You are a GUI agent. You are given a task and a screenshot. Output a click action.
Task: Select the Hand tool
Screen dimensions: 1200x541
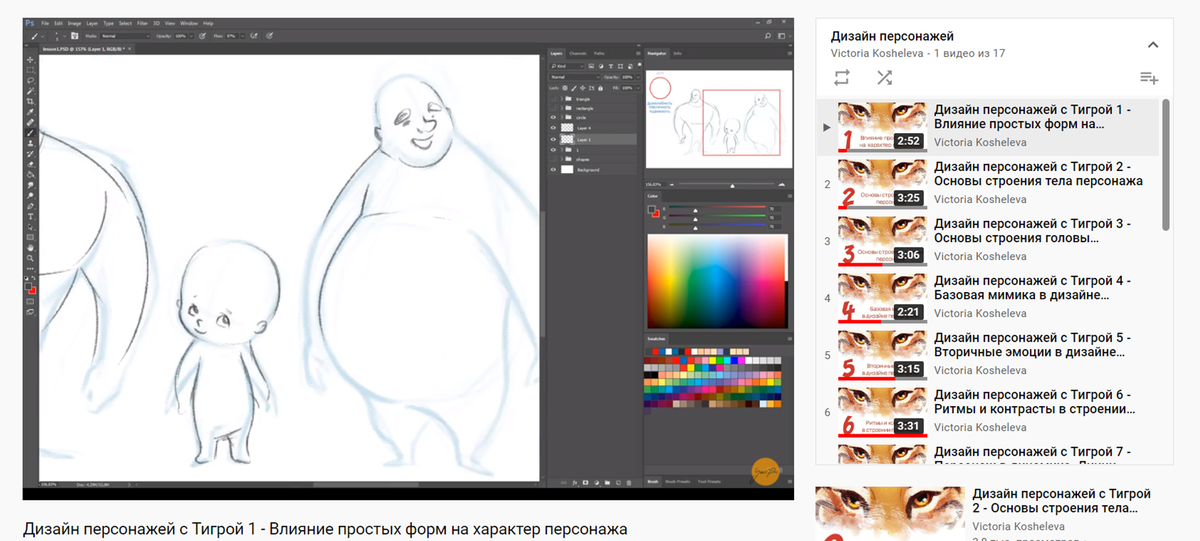tap(30, 247)
